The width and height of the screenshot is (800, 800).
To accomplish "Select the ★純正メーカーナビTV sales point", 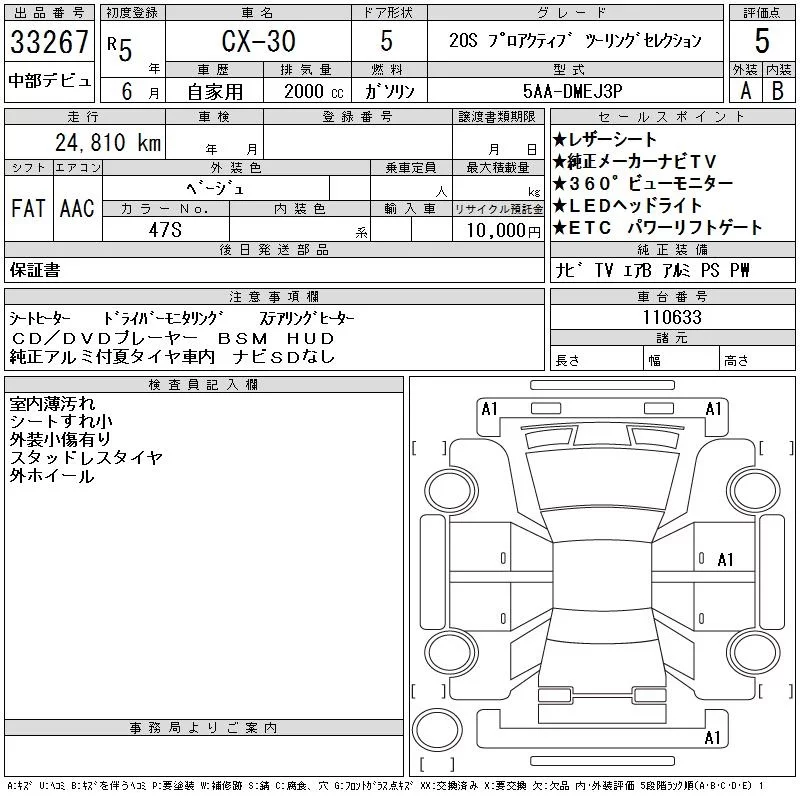I will click(635, 161).
